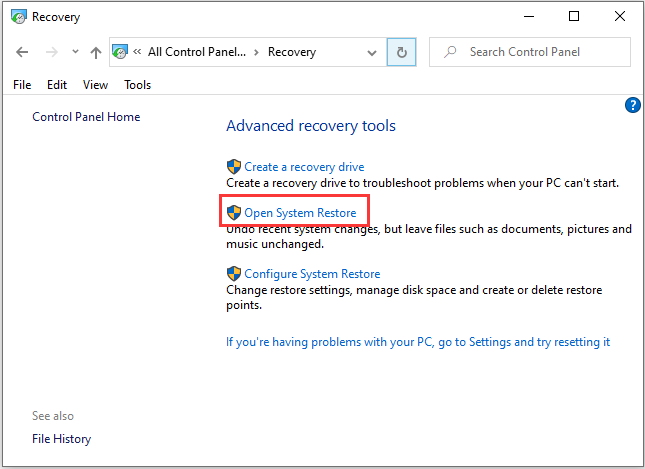Open Create a recovery drive link

(304, 167)
